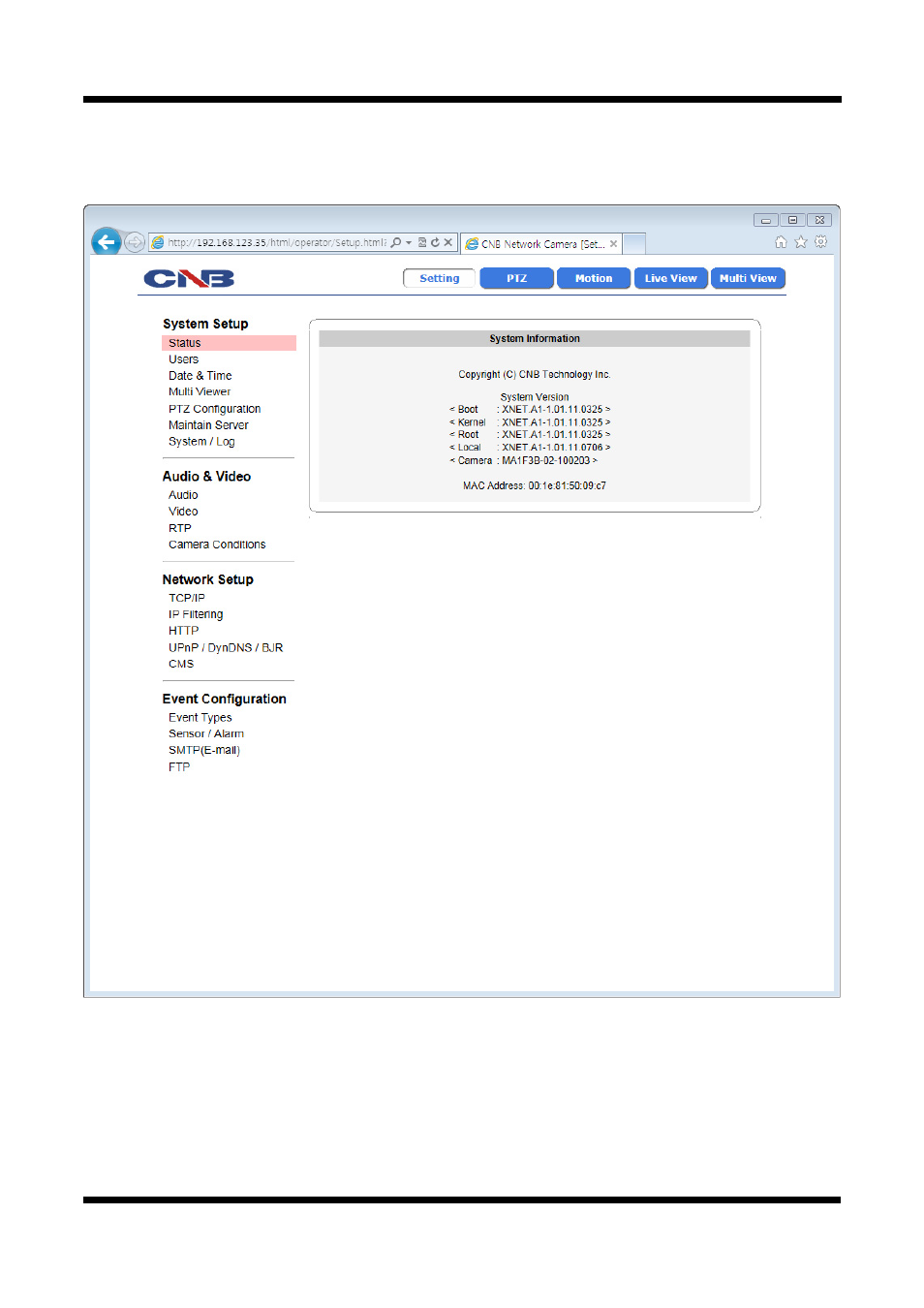The image size is (924, 1308).
Task: Open a new blank browser tab
Action: tap(634, 243)
